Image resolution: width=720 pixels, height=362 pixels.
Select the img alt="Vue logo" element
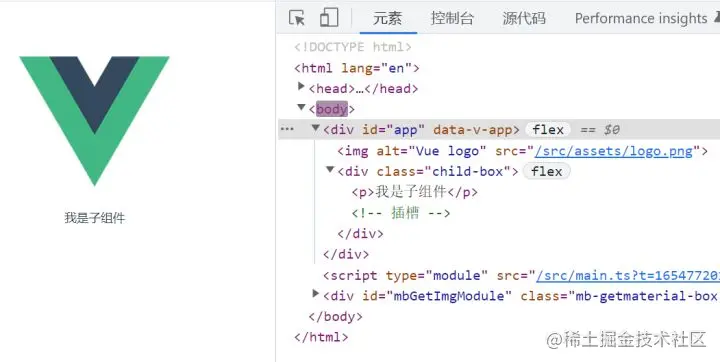[x=523, y=151]
